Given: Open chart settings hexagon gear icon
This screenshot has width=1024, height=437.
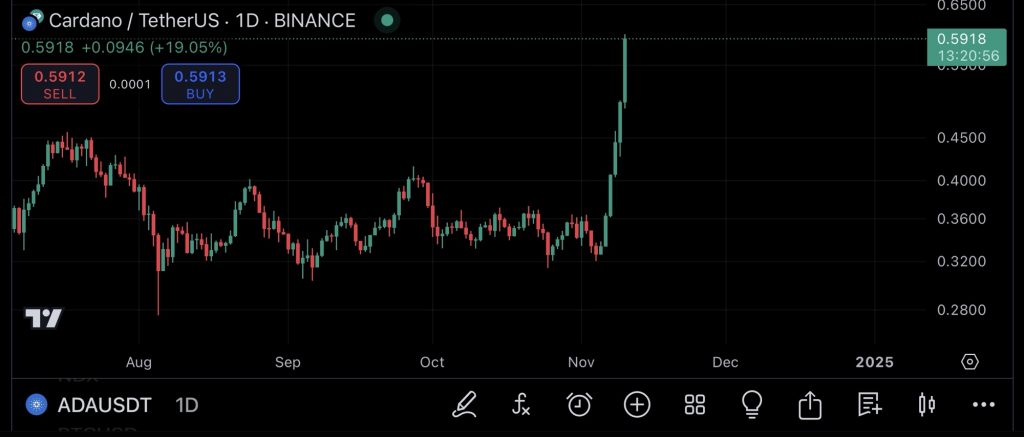Looking at the screenshot, I should tap(969, 362).
